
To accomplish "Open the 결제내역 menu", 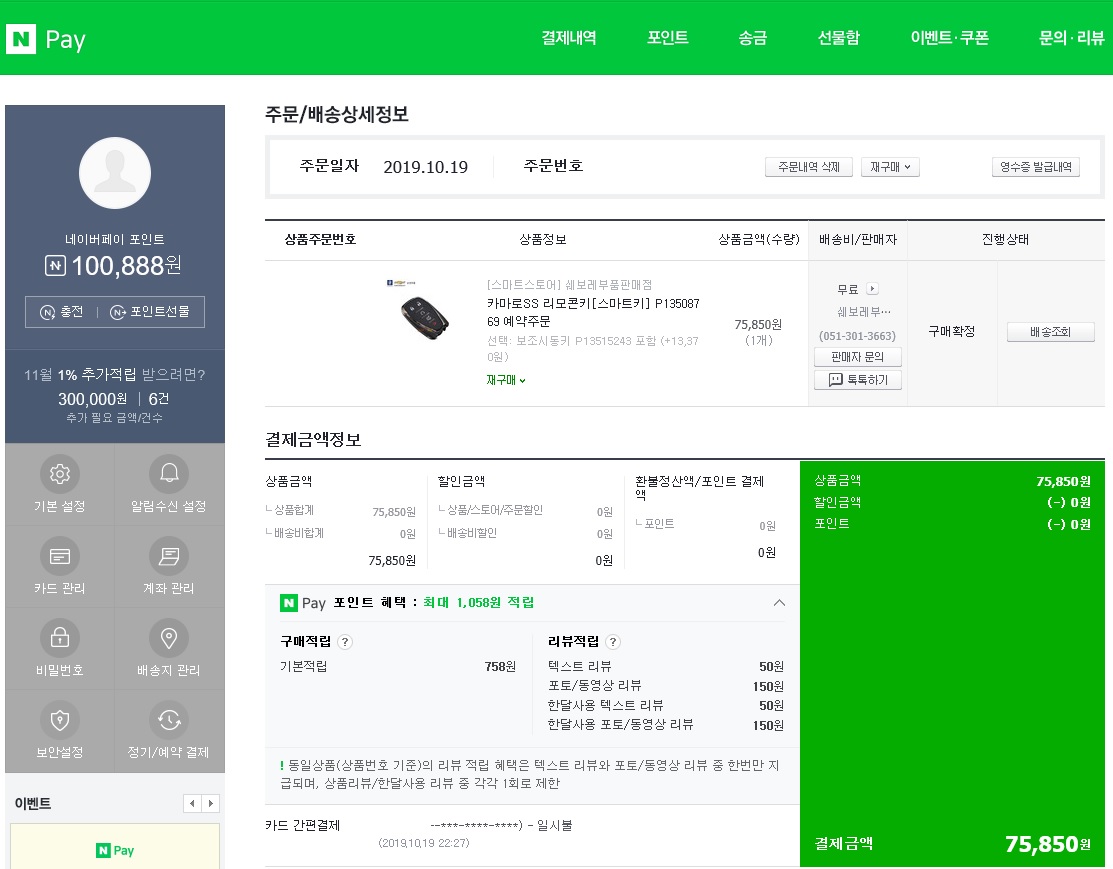I will pos(569,38).
